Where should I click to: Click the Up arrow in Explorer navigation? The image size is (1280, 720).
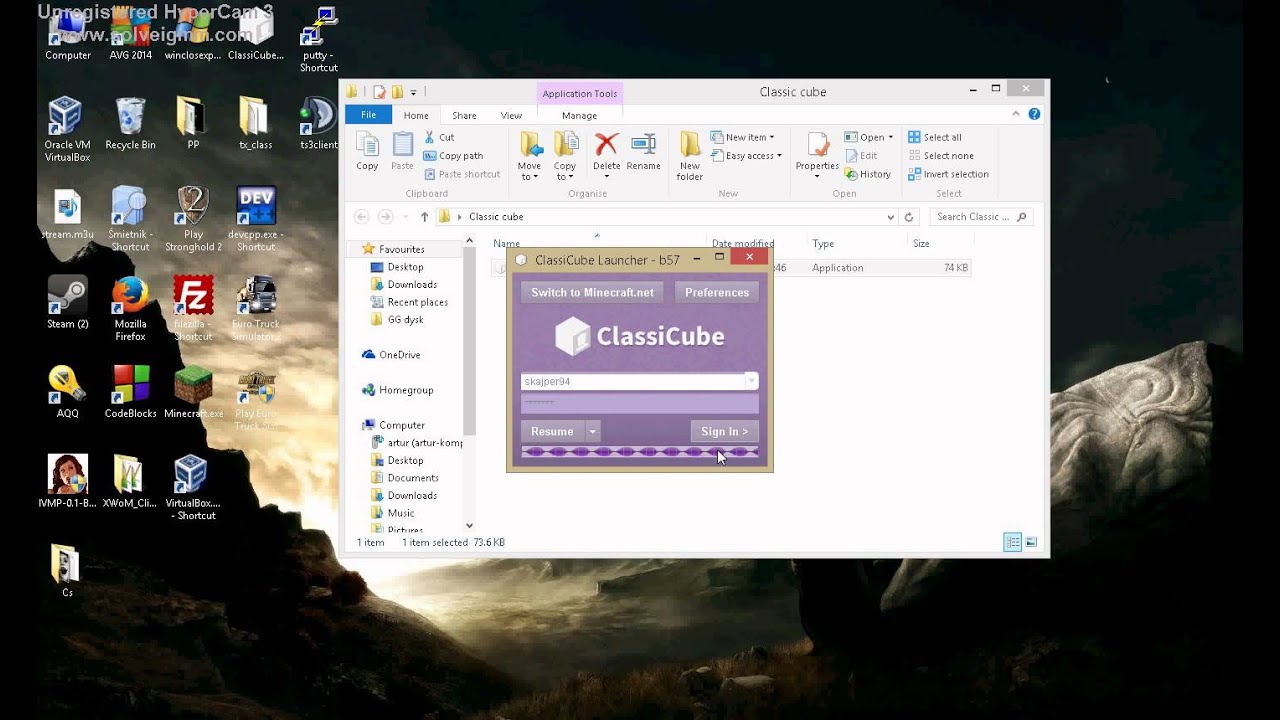coord(424,217)
